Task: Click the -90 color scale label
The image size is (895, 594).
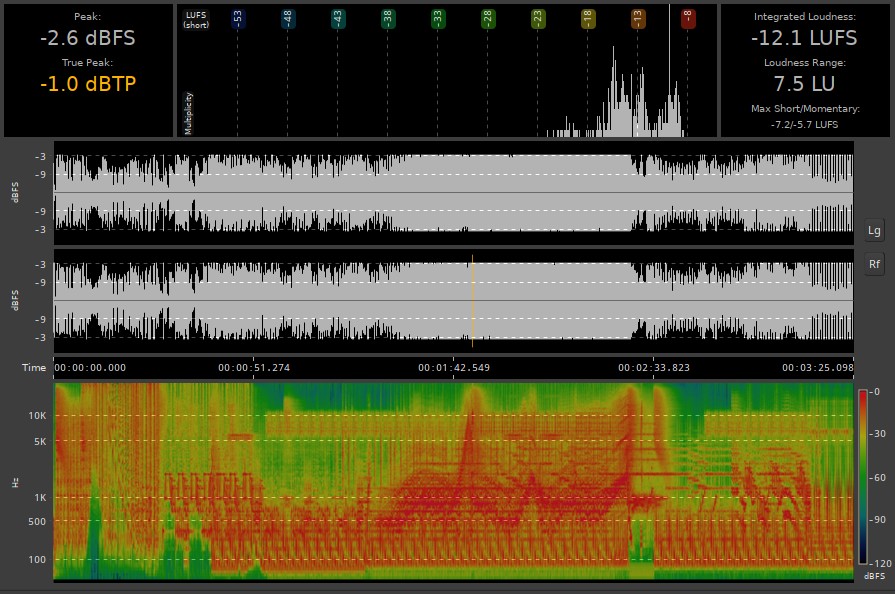Action: (878, 520)
